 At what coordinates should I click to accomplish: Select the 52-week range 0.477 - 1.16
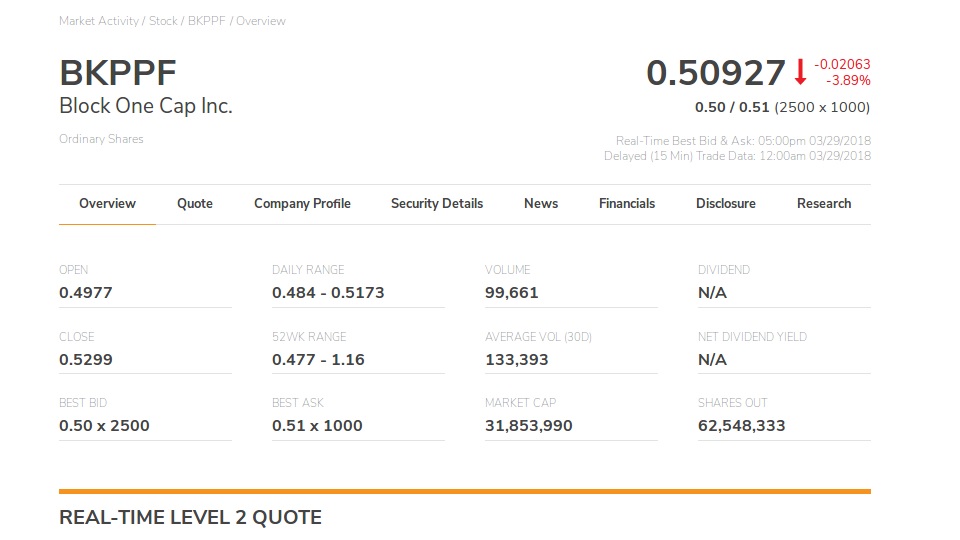[x=318, y=360]
